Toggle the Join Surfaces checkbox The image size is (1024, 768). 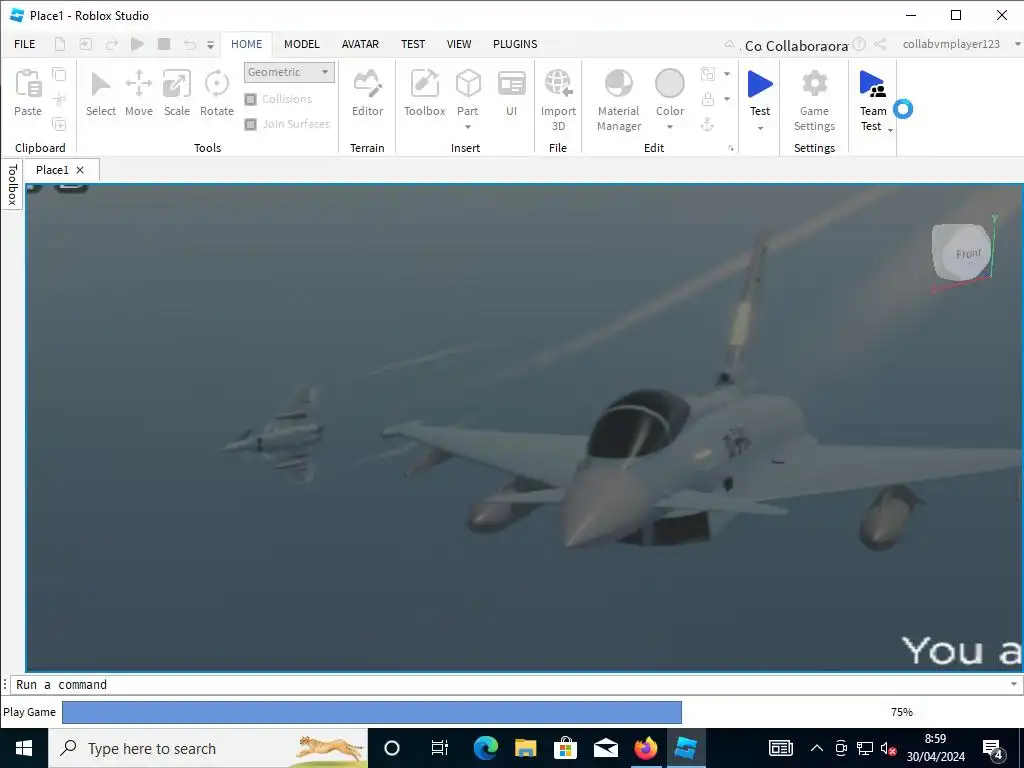click(x=251, y=124)
